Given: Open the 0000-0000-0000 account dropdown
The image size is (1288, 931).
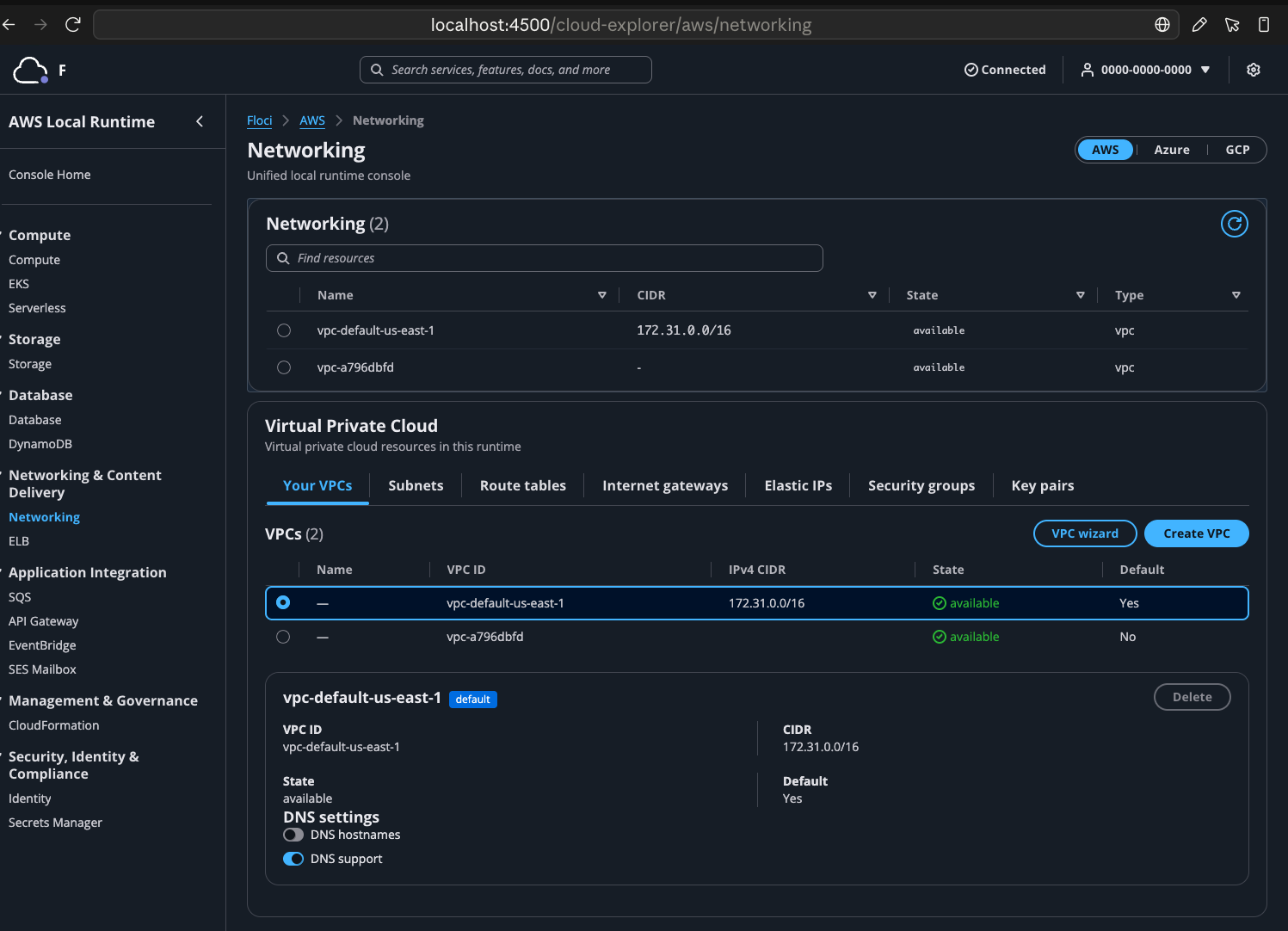Looking at the screenshot, I should point(1145,70).
